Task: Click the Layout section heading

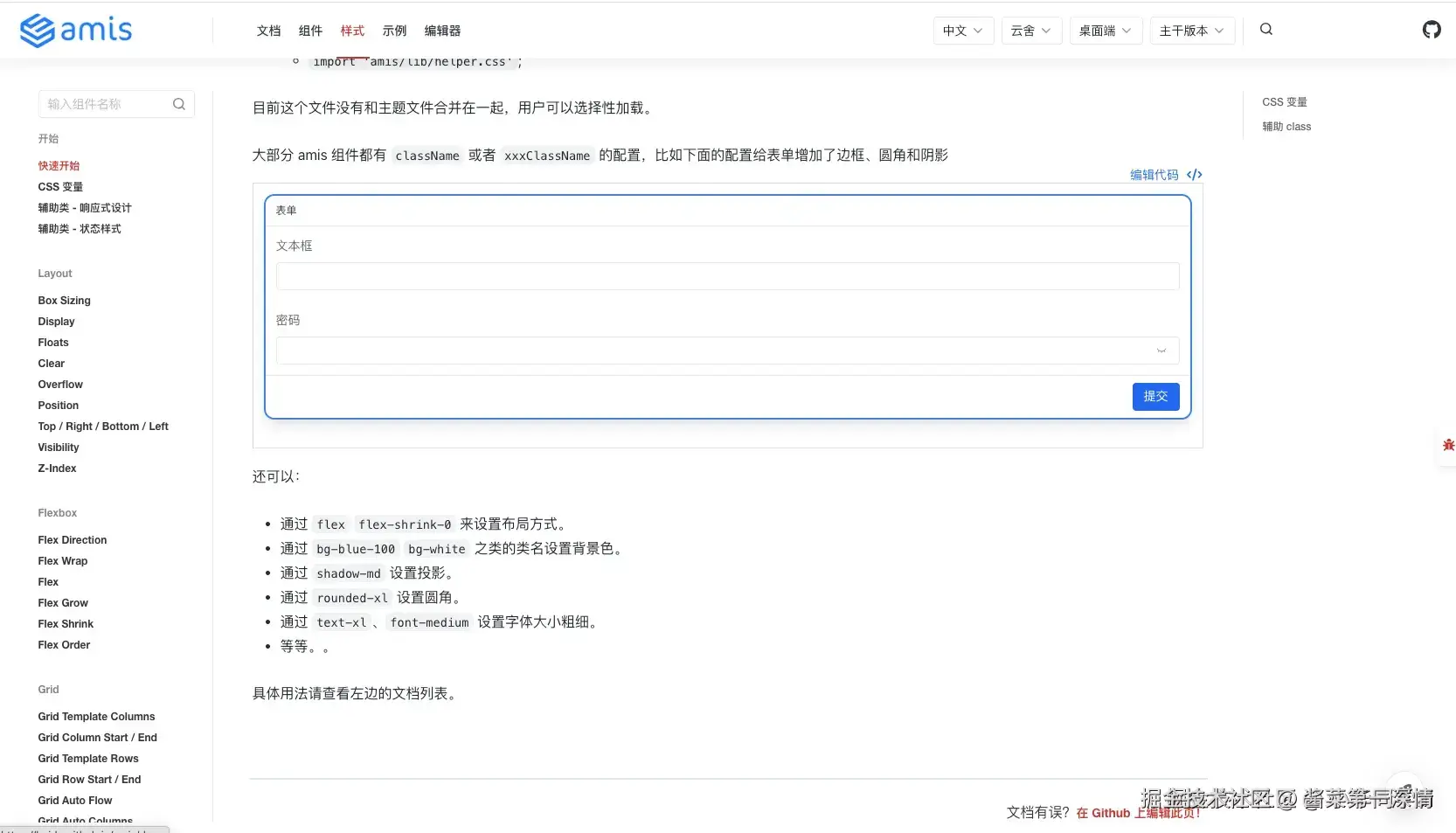Action: pyautogui.click(x=55, y=274)
